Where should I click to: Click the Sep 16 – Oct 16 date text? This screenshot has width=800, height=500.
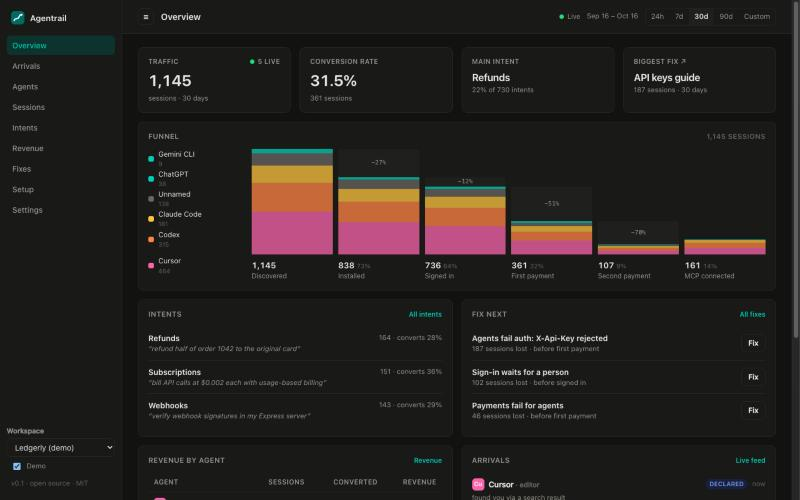(612, 16)
